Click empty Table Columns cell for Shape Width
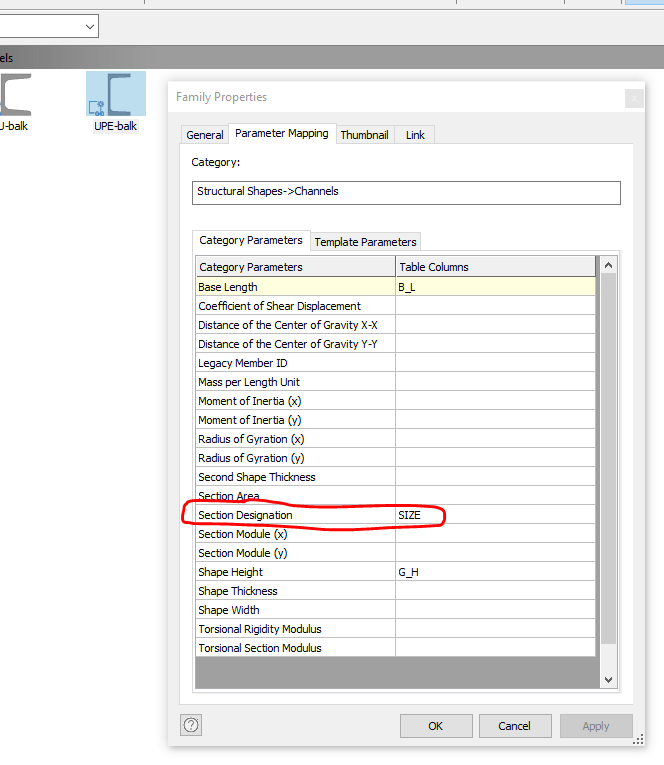Screen dimensions: 664x765 tap(496, 610)
